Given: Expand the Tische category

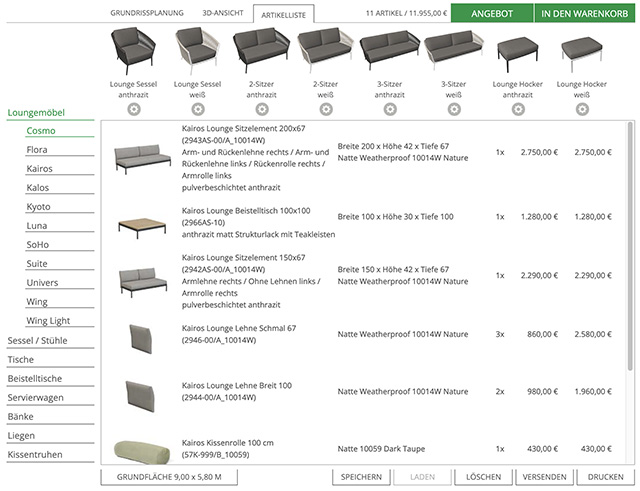Looking at the screenshot, I should click(x=20, y=359).
